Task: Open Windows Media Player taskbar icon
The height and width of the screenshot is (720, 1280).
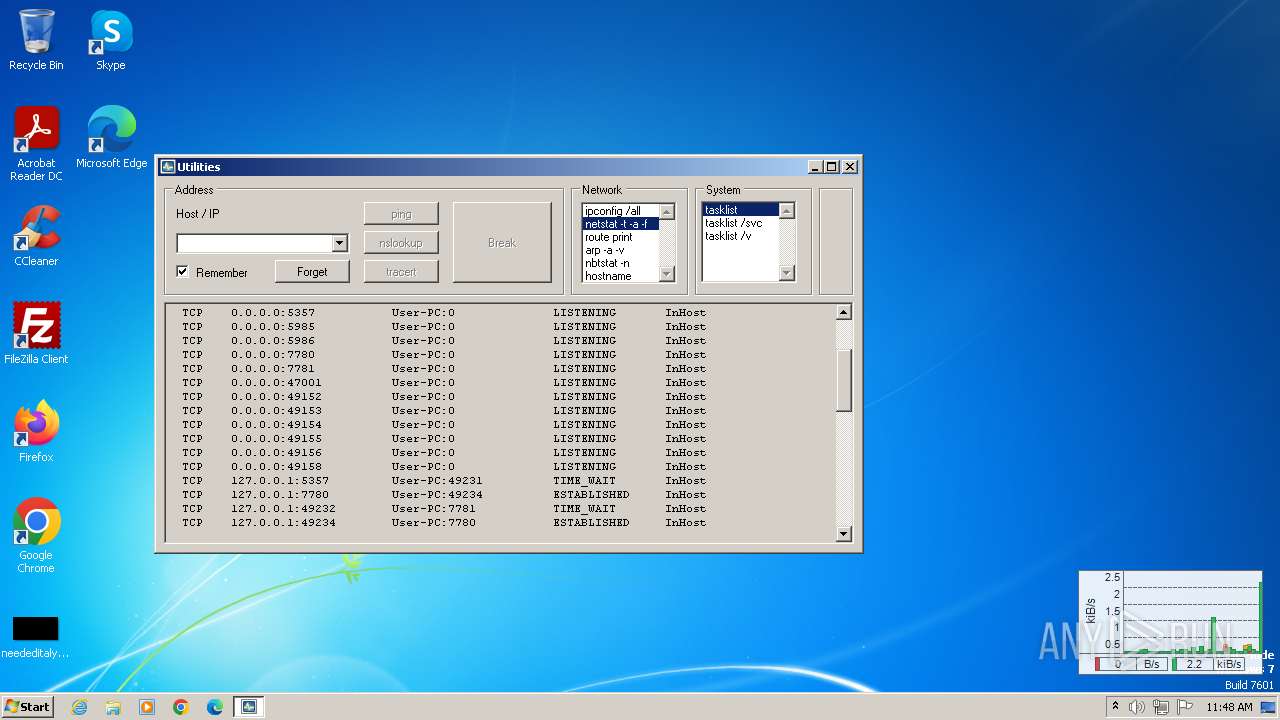Action: coord(147,707)
